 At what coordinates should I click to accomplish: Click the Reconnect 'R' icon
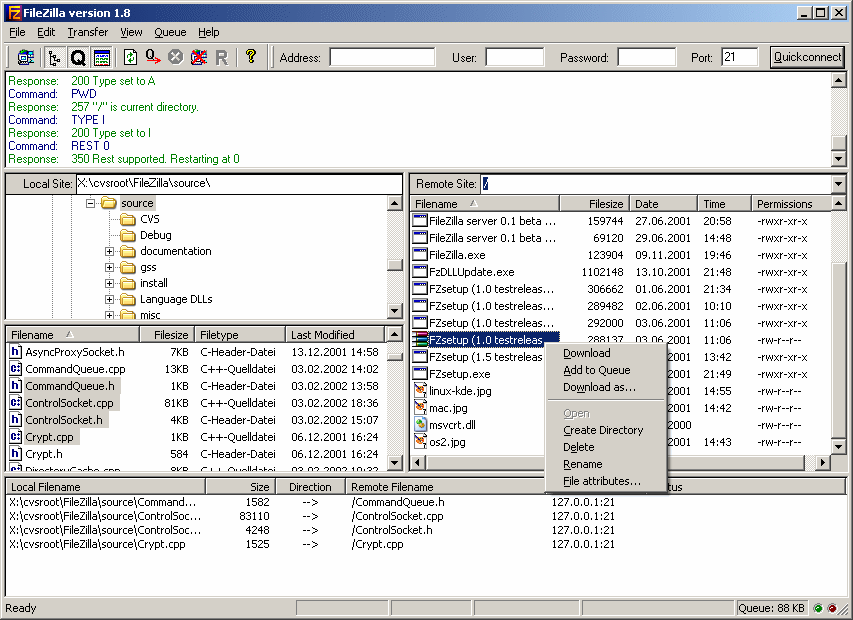[x=221, y=57]
